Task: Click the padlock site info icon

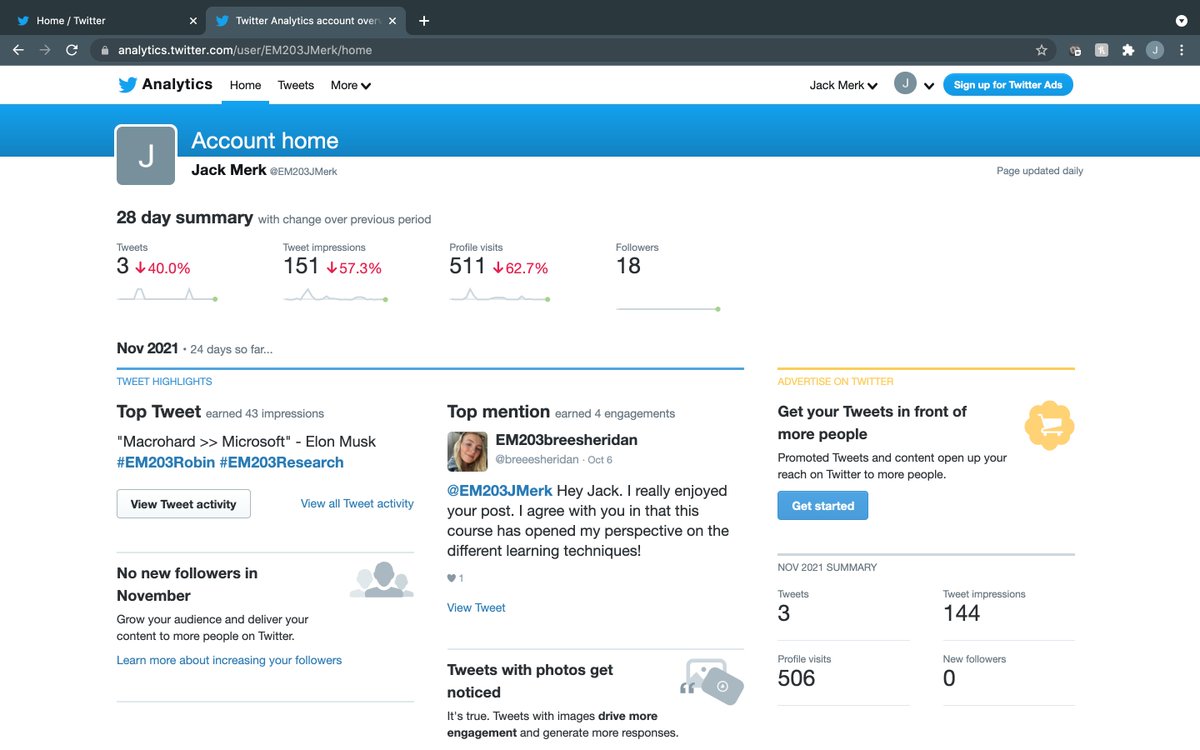Action: (x=105, y=50)
